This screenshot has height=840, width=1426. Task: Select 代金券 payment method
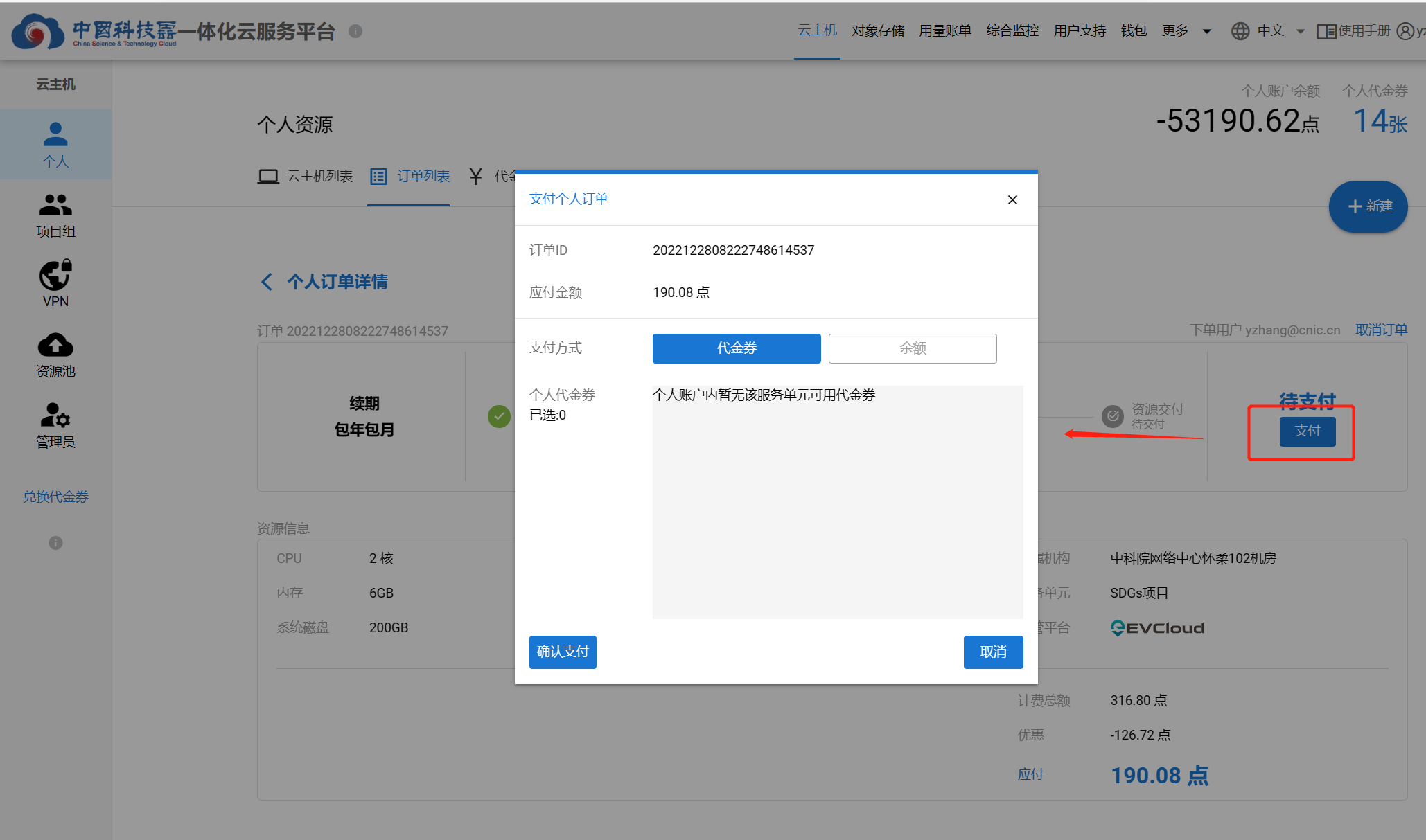pos(737,348)
